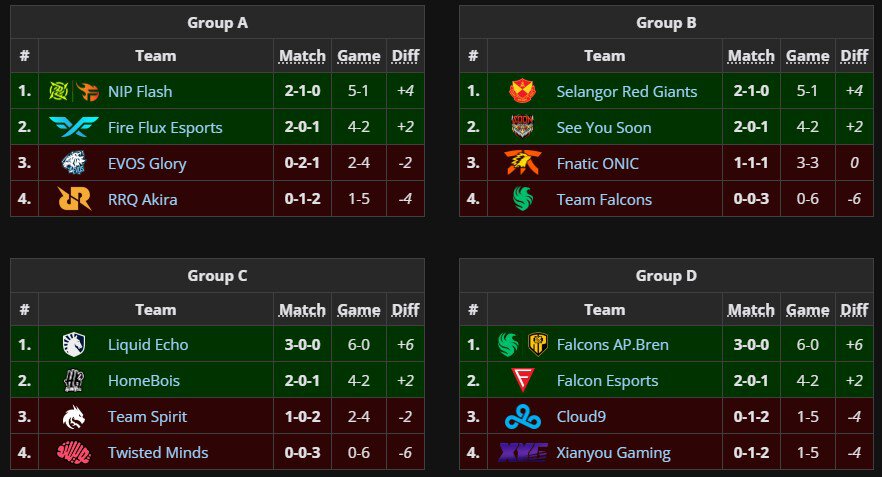Click the Team Spirit dragon logo
This screenshot has height=477, width=882.
pyautogui.click(x=74, y=417)
